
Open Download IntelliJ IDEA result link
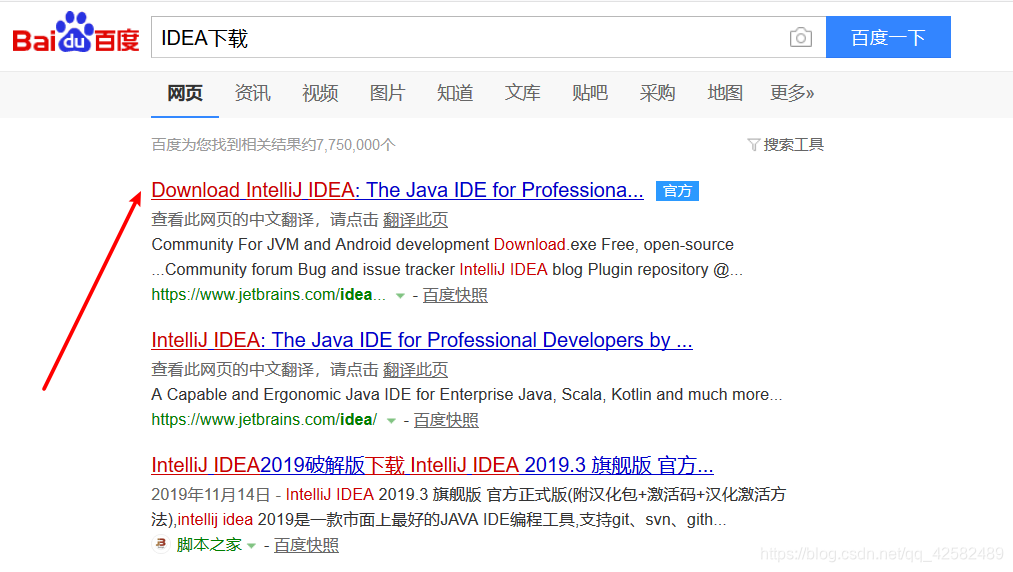click(397, 190)
